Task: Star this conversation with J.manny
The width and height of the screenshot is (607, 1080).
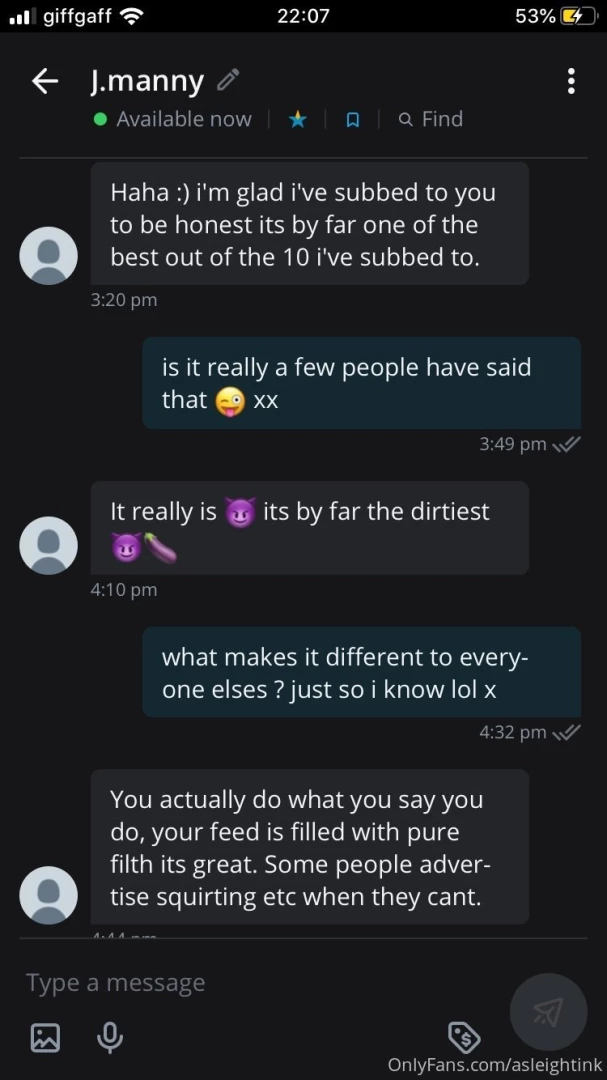Action: pyautogui.click(x=297, y=119)
